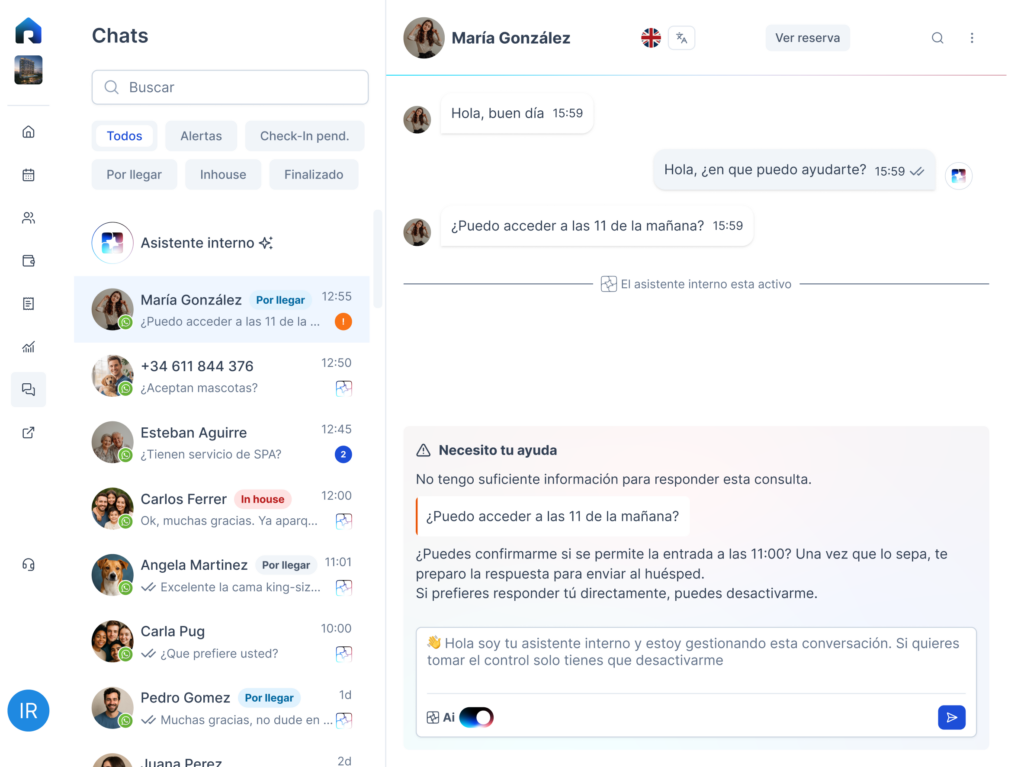Select the Inhouse filter
1024x767 pixels.
click(x=223, y=174)
